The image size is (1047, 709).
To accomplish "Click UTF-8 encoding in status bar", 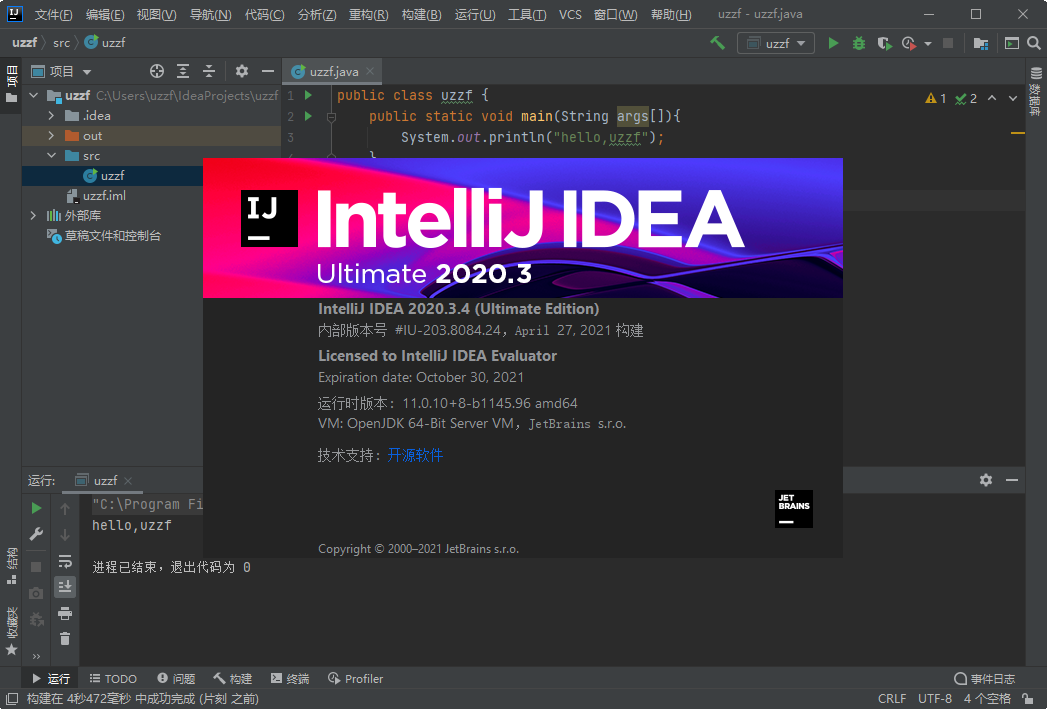I will pos(935,699).
